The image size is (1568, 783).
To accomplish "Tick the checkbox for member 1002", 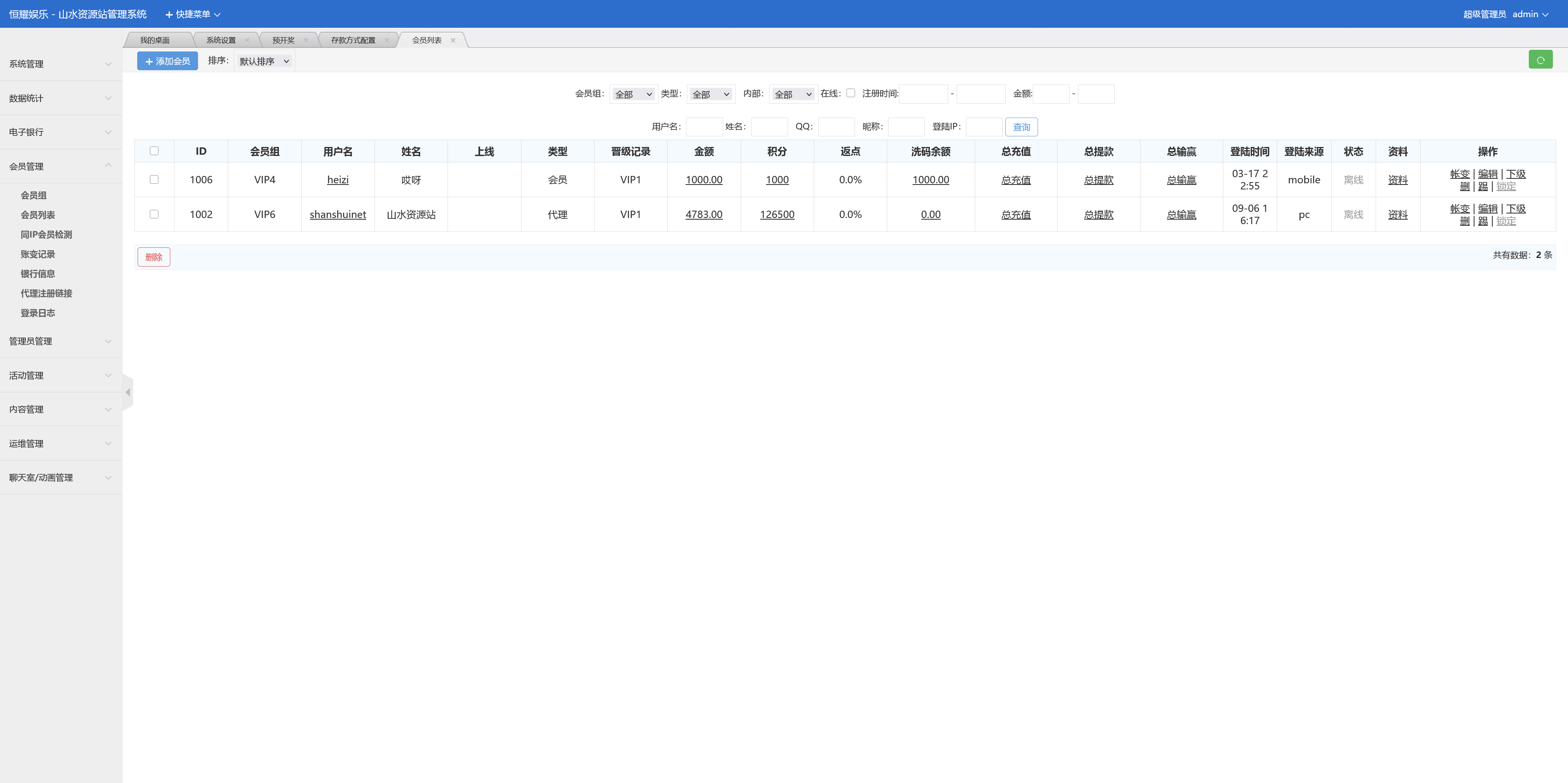I will tap(154, 214).
